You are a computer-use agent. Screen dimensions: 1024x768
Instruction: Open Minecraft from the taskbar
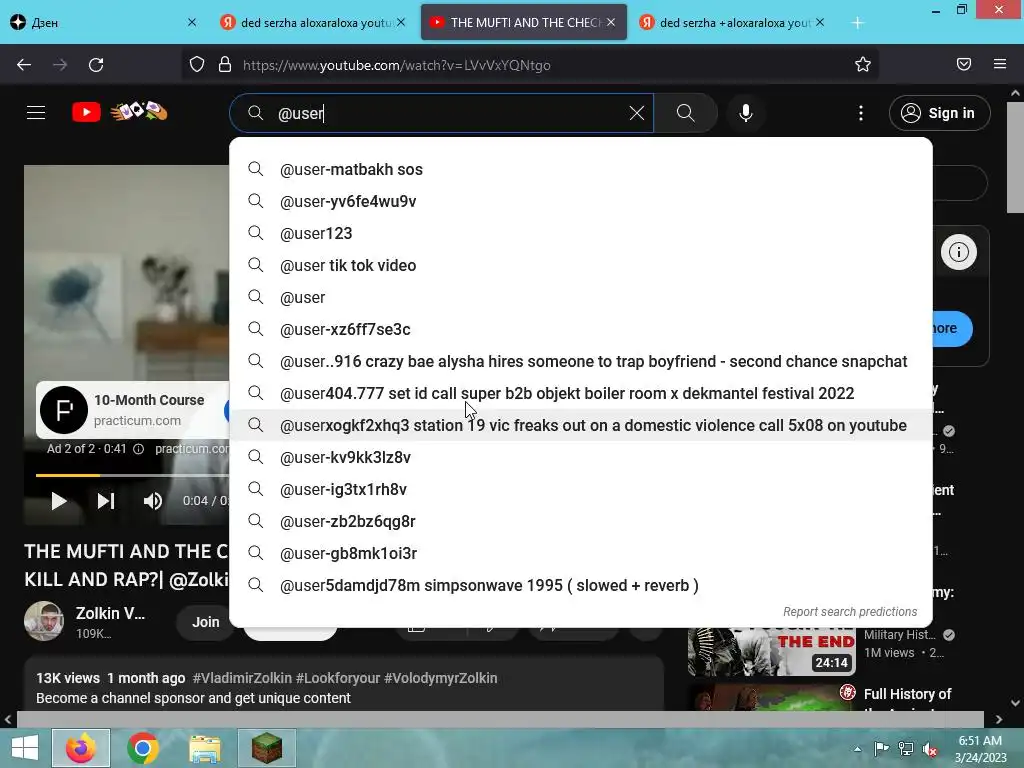point(266,748)
